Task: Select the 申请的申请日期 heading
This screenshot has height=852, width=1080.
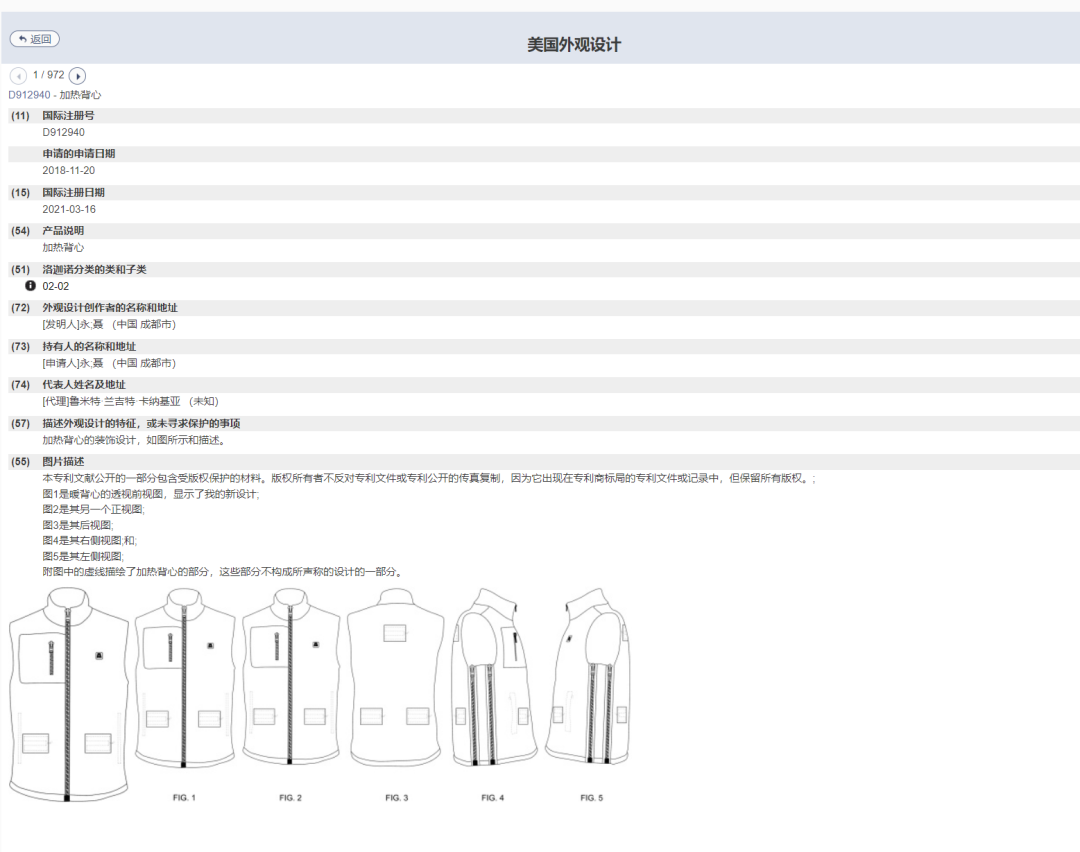Action: coord(79,154)
